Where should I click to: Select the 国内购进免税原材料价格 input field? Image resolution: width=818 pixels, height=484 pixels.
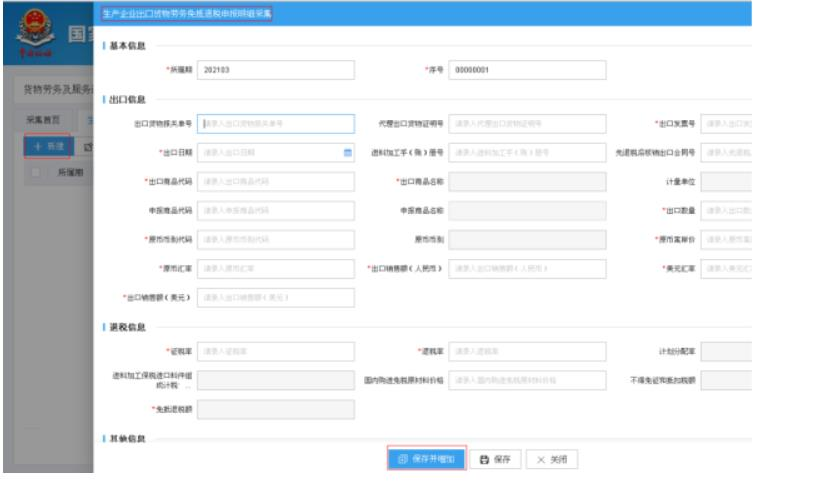click(527, 381)
